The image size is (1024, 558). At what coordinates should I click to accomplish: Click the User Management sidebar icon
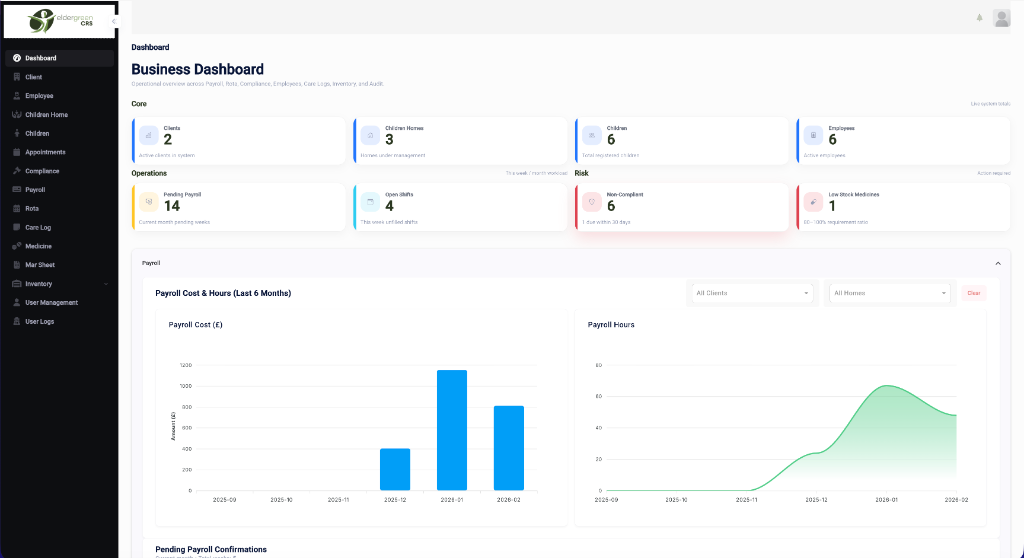pyautogui.click(x=17, y=303)
